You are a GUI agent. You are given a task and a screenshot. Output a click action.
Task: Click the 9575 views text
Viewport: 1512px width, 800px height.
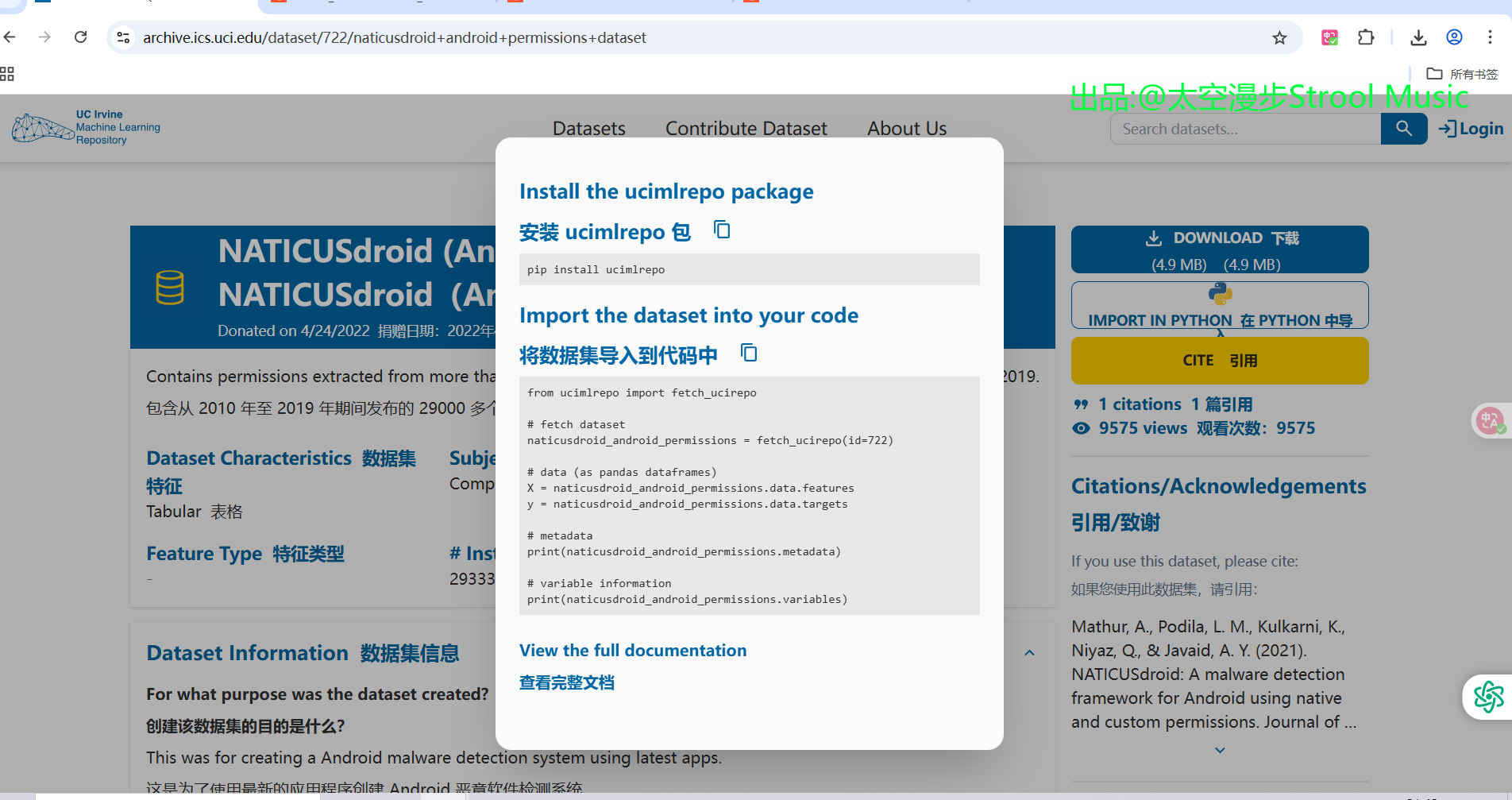click(1143, 428)
